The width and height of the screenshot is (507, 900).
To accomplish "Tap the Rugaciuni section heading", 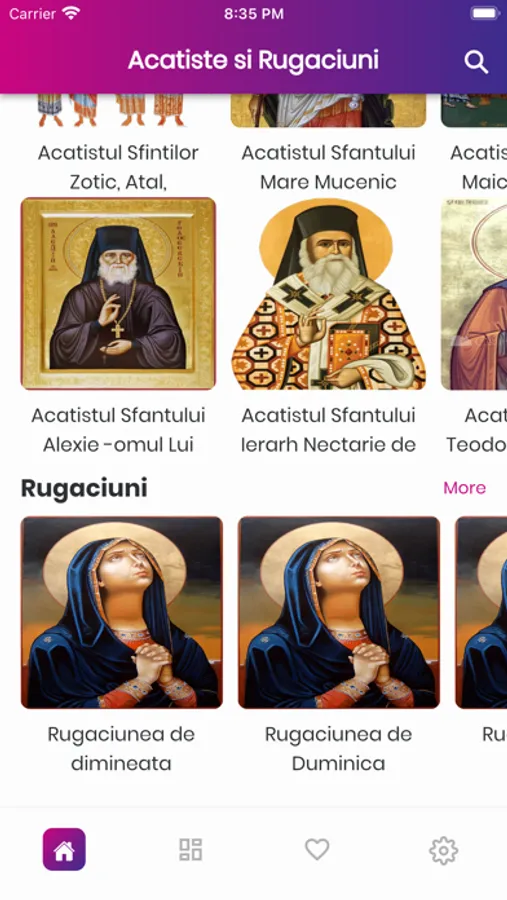I will pos(84,488).
